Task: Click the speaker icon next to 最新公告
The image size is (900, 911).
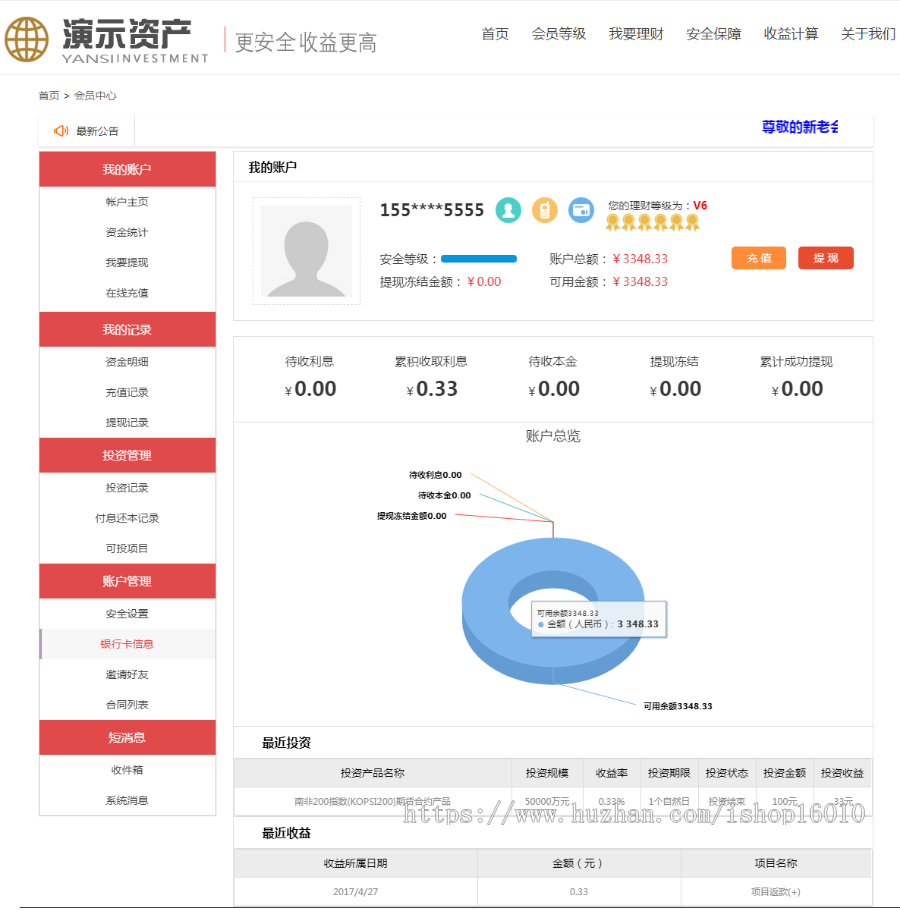Action: [x=59, y=131]
